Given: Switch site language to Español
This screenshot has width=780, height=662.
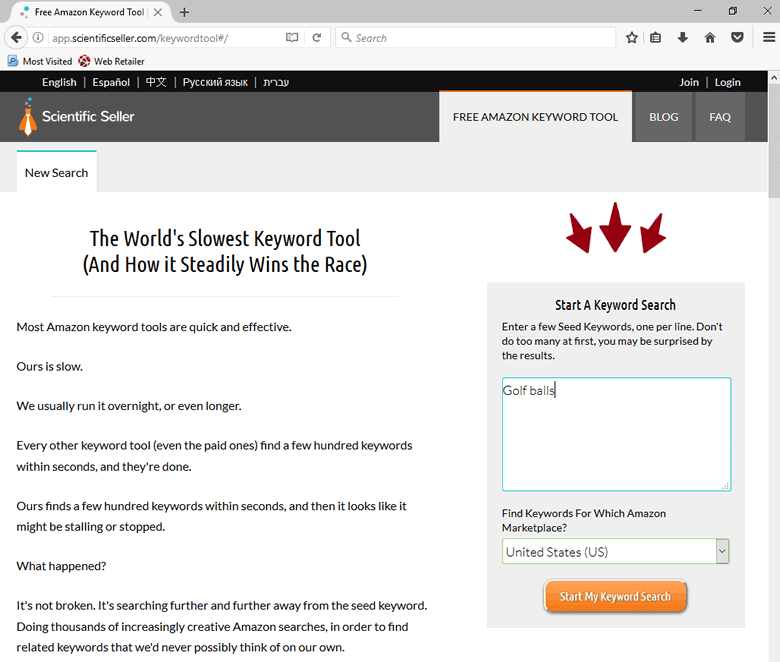Looking at the screenshot, I should (111, 83).
